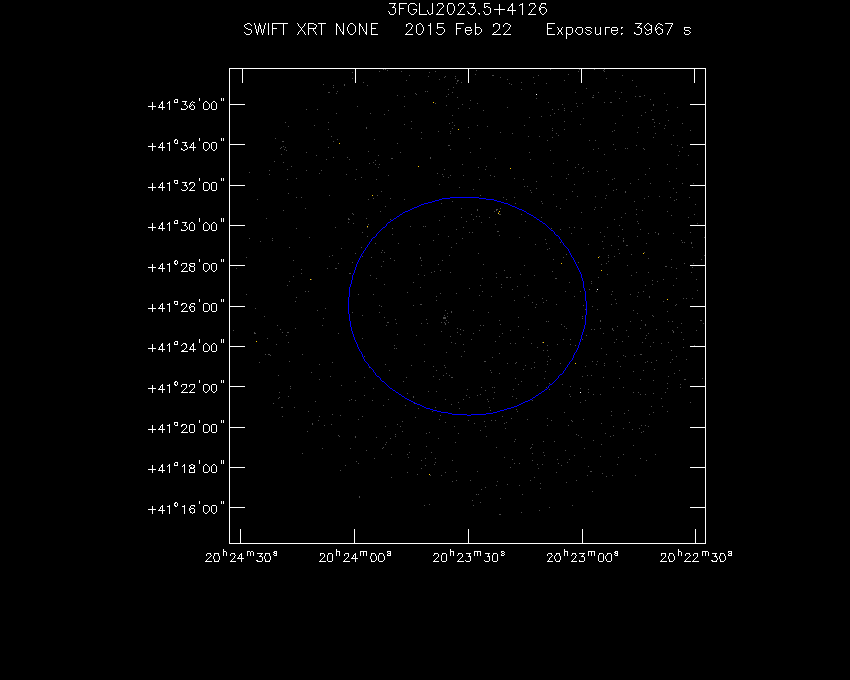850x680 pixels.
Task: Click the declination label +41°20'00"
Action: (186, 428)
